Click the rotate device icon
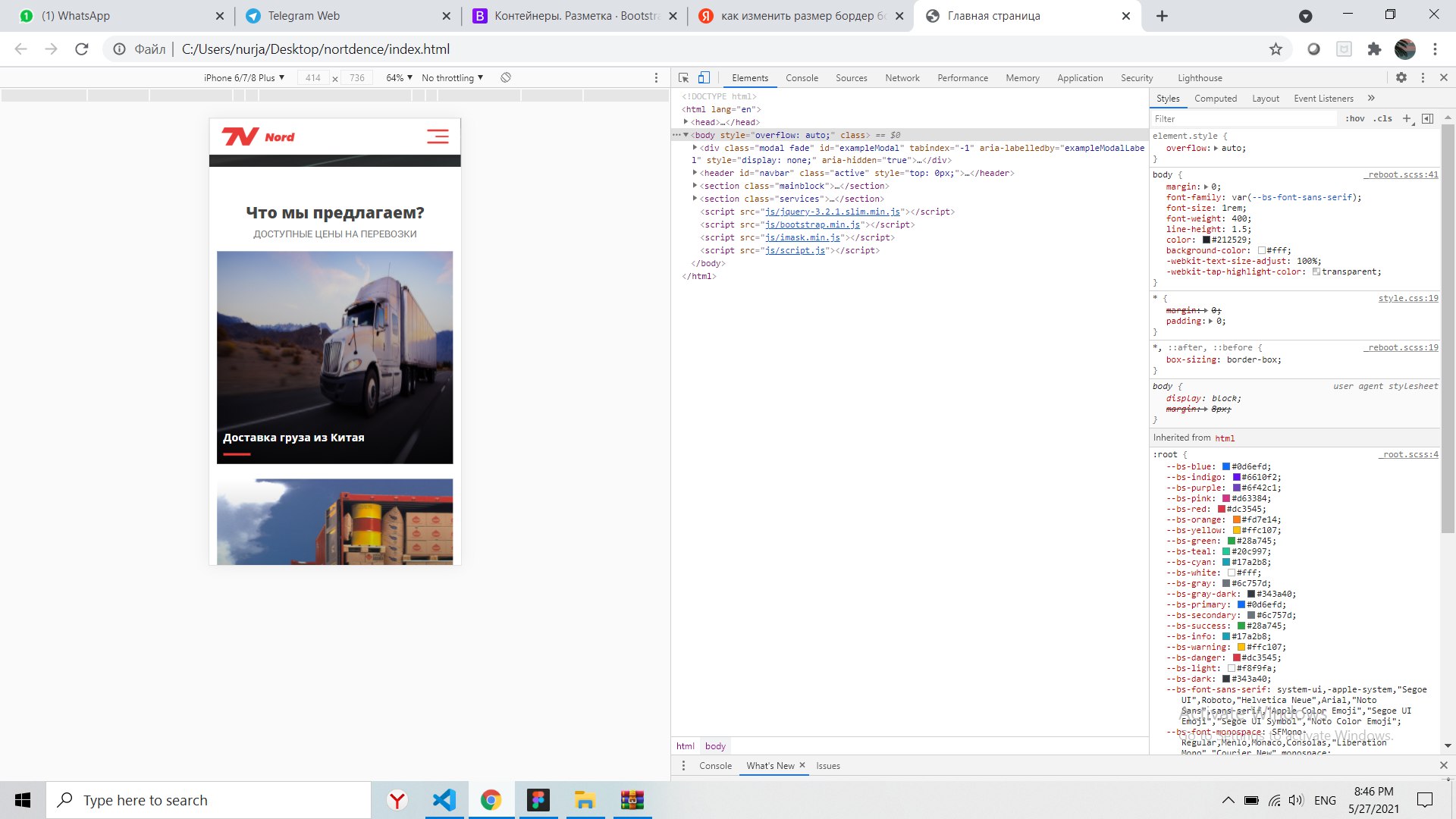This screenshot has height=819, width=1456. click(506, 77)
